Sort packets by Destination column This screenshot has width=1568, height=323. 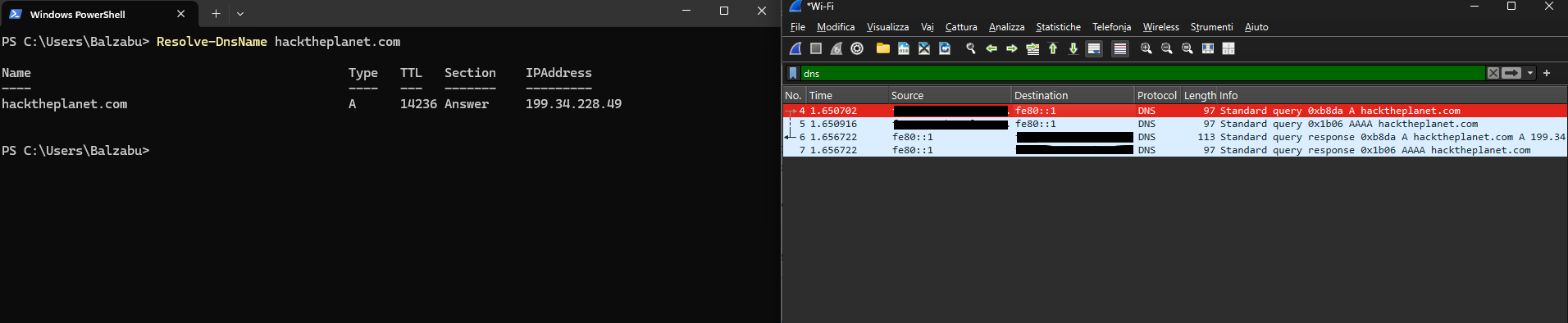[1073, 95]
